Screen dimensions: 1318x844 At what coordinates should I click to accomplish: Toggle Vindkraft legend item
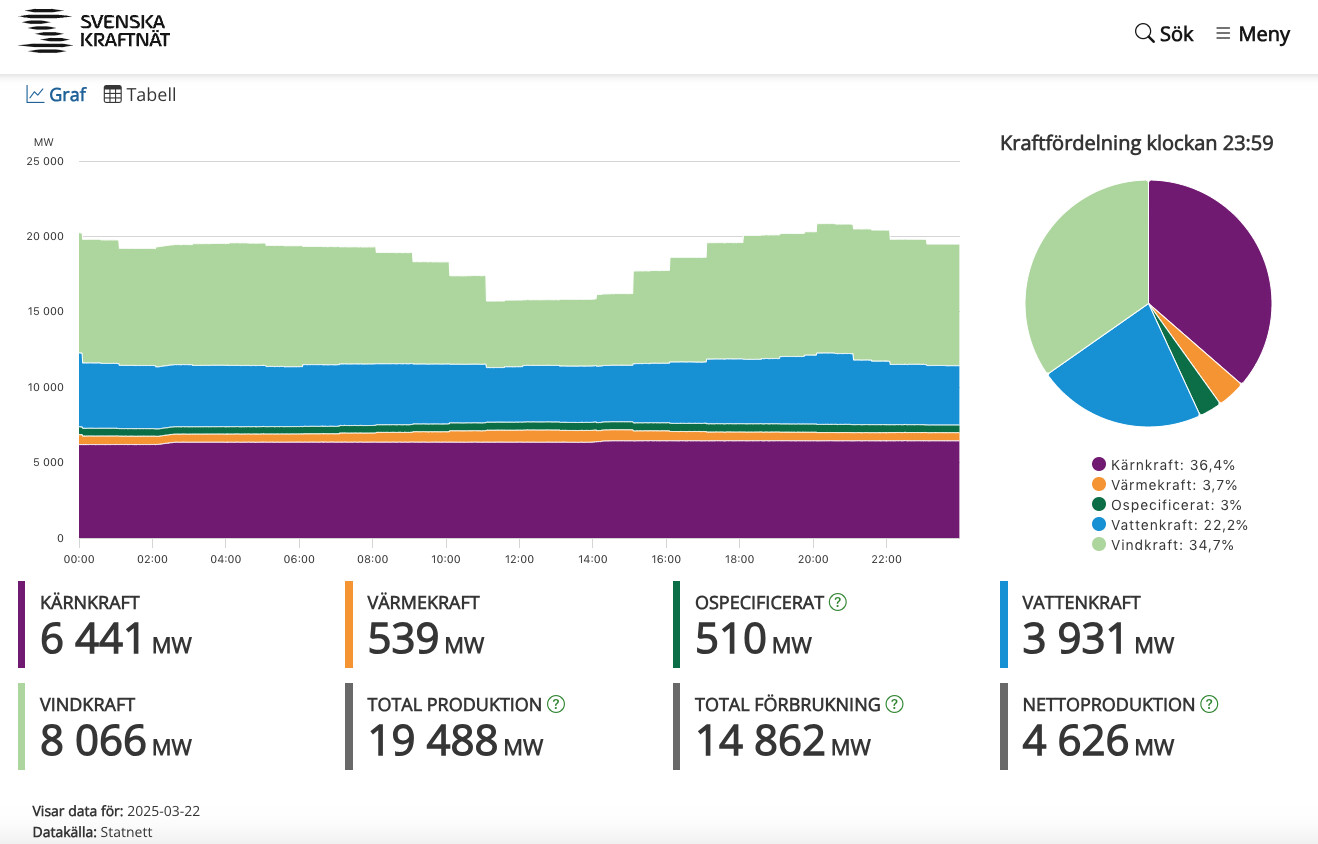coord(1163,545)
